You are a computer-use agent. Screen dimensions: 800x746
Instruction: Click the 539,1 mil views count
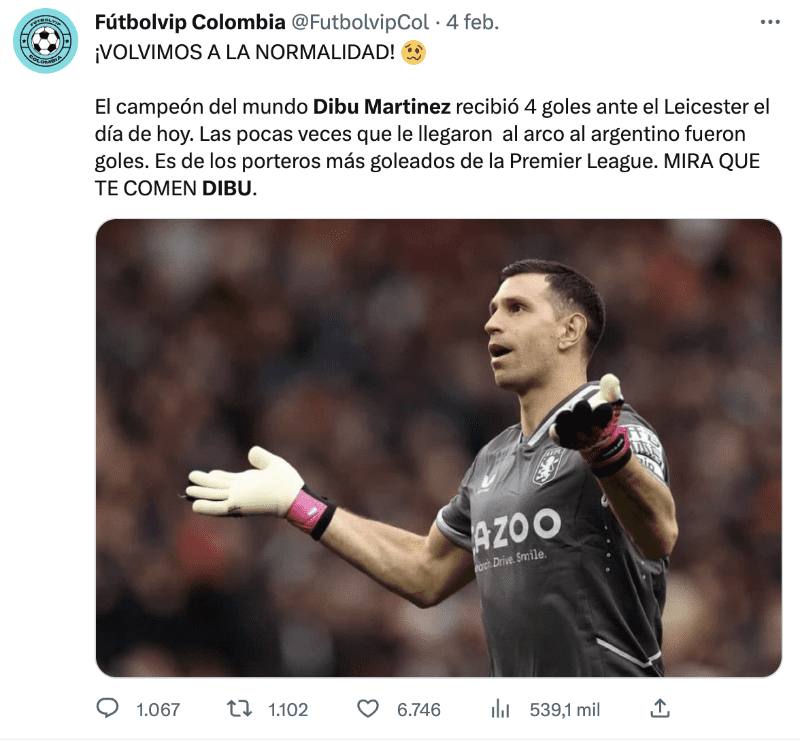tap(565, 710)
